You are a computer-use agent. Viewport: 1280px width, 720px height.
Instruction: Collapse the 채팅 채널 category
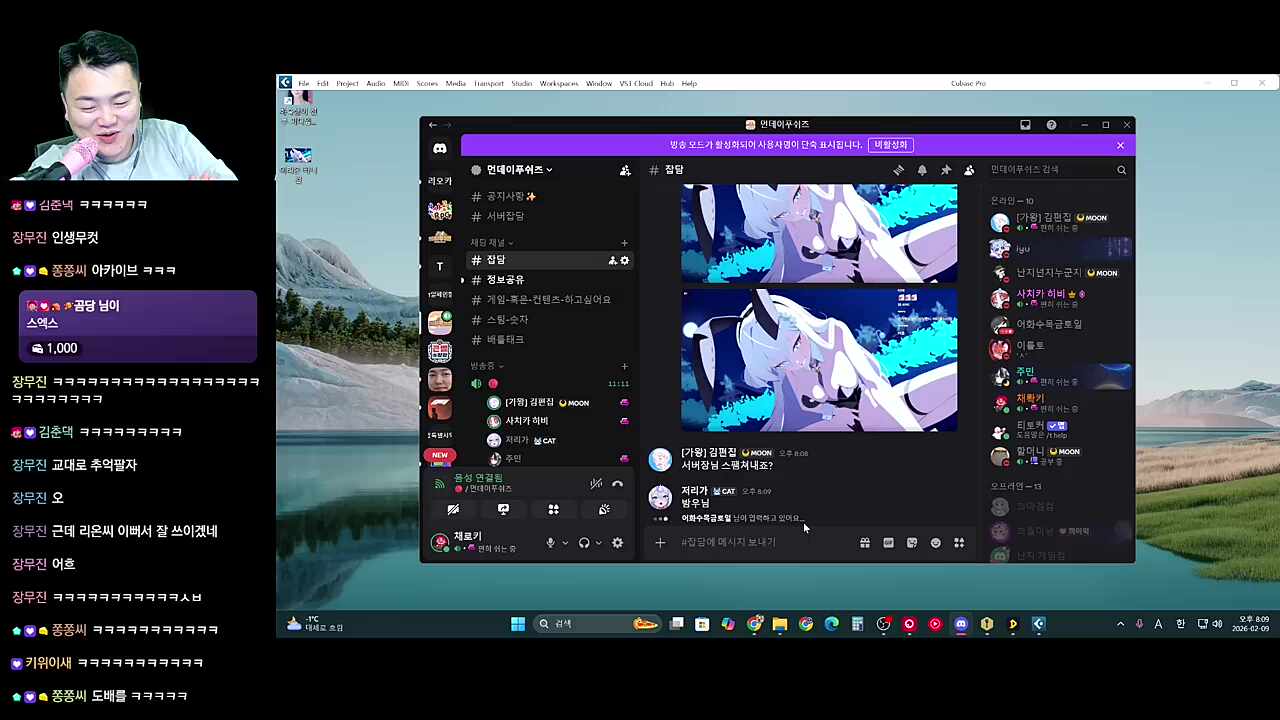(x=492, y=242)
